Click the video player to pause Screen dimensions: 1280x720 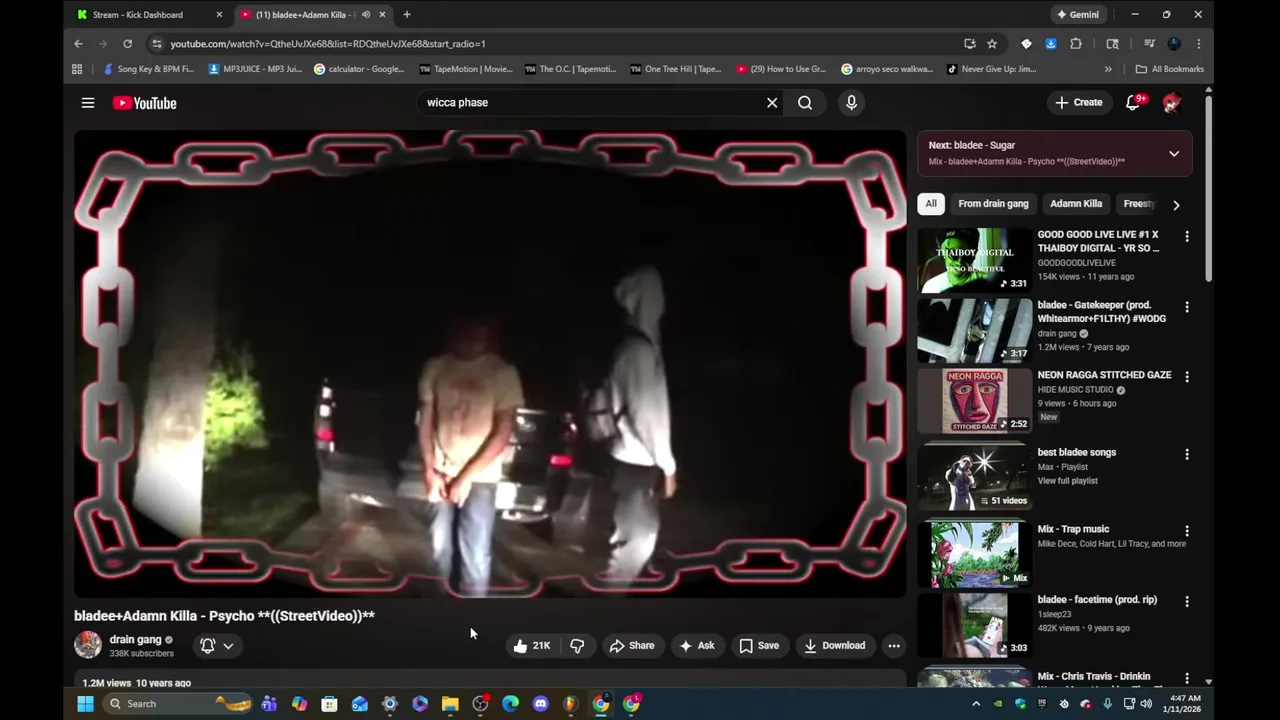490,364
